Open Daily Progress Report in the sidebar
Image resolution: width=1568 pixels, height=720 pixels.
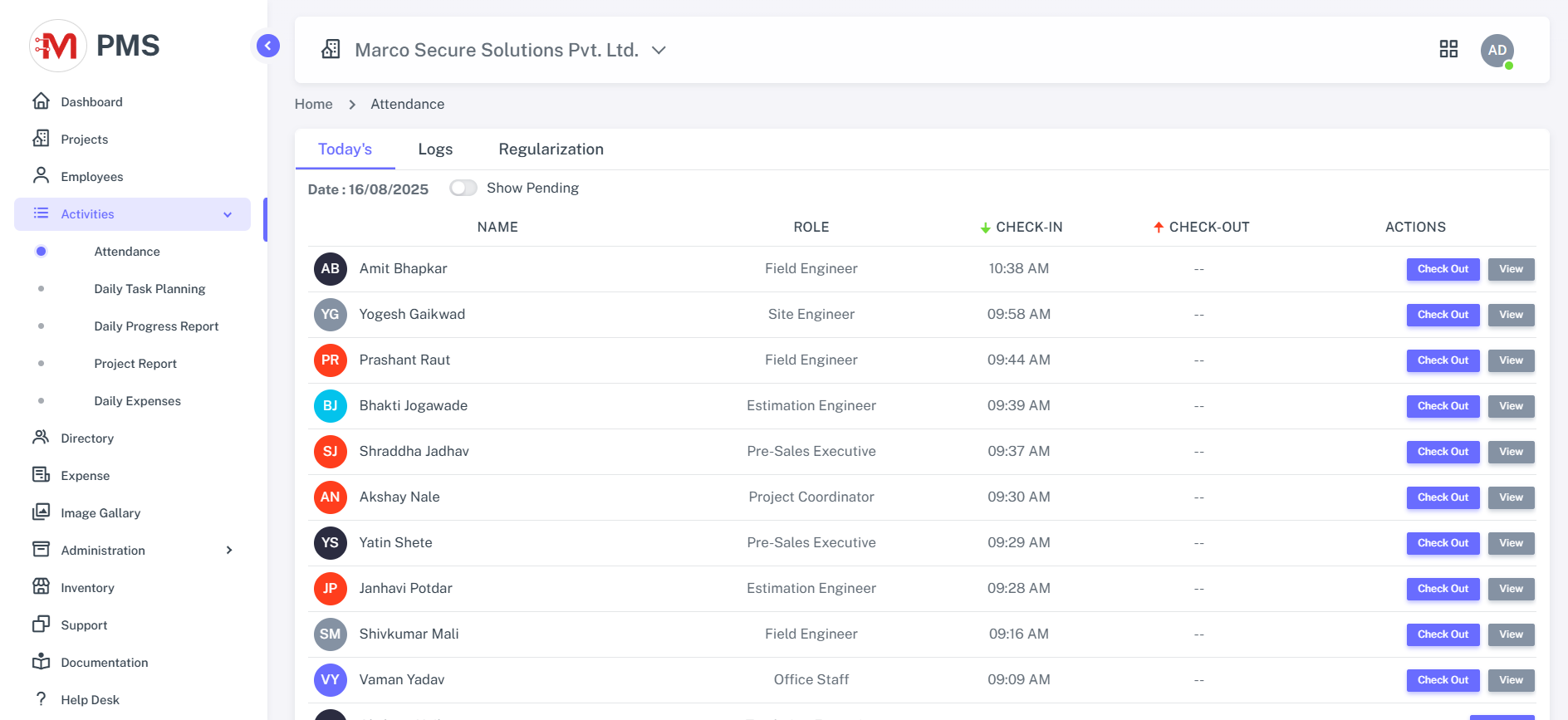click(x=156, y=326)
